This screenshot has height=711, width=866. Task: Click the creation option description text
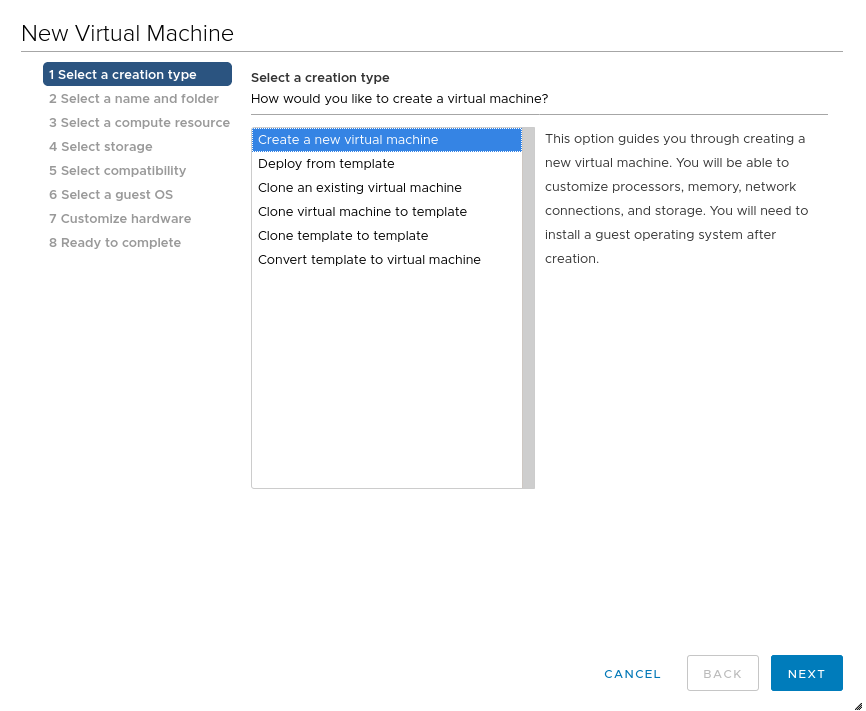pyautogui.click(x=676, y=198)
